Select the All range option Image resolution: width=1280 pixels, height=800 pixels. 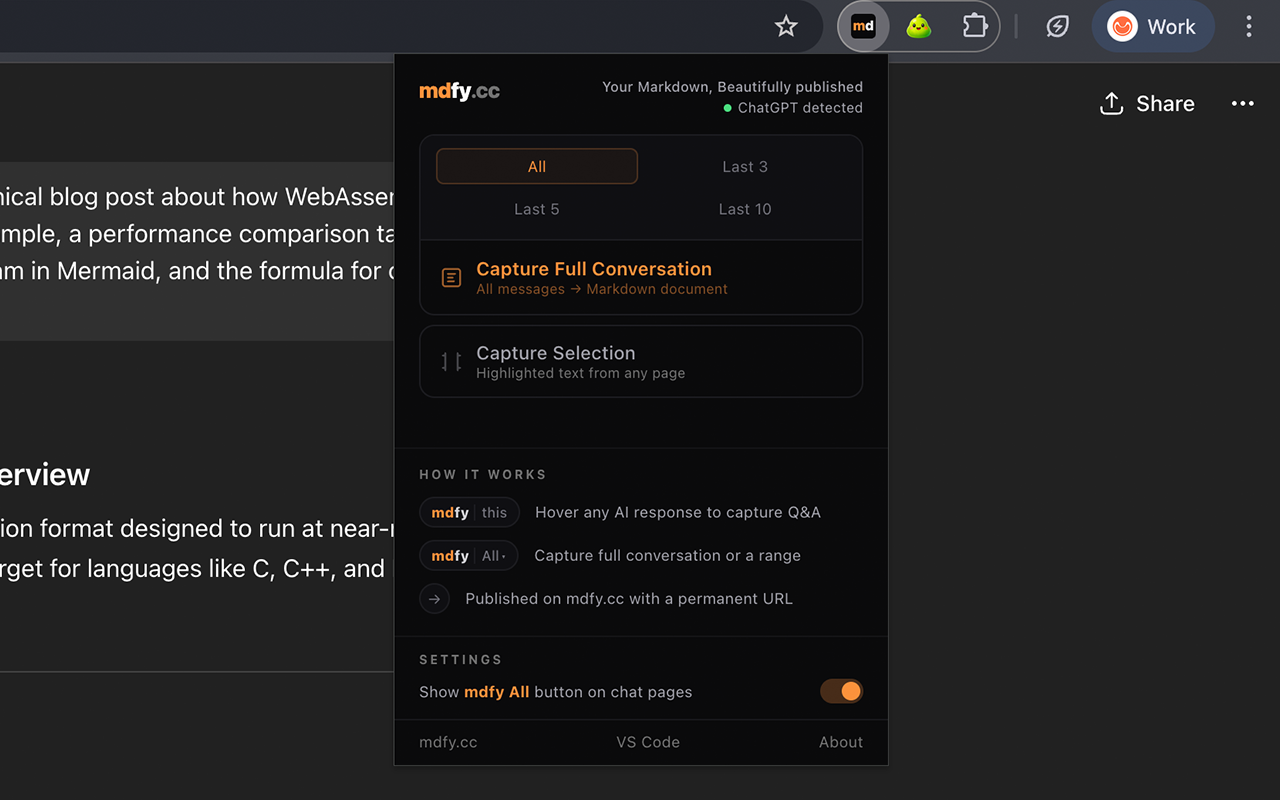pos(537,167)
